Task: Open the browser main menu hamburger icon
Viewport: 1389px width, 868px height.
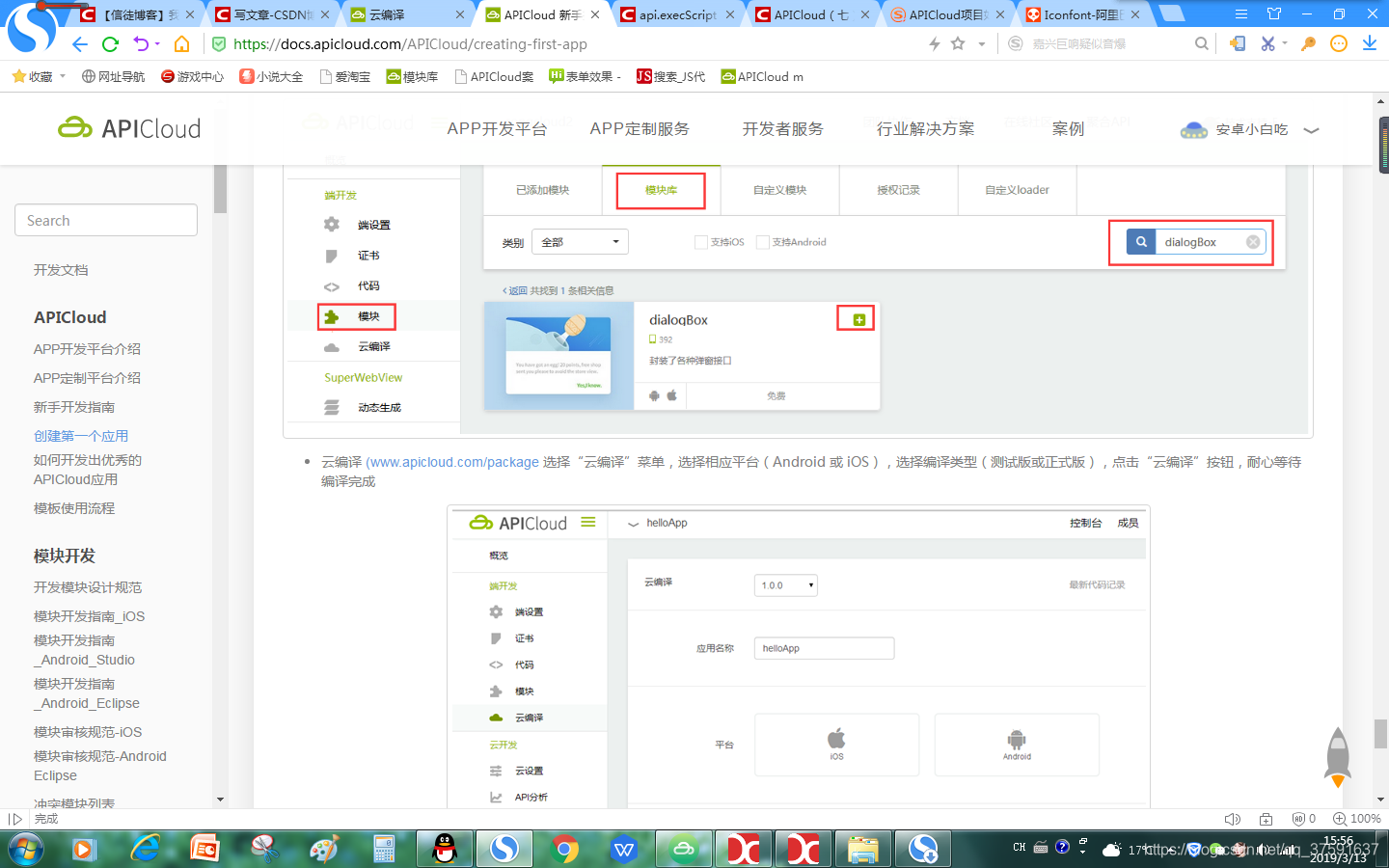Action: coord(1241,14)
